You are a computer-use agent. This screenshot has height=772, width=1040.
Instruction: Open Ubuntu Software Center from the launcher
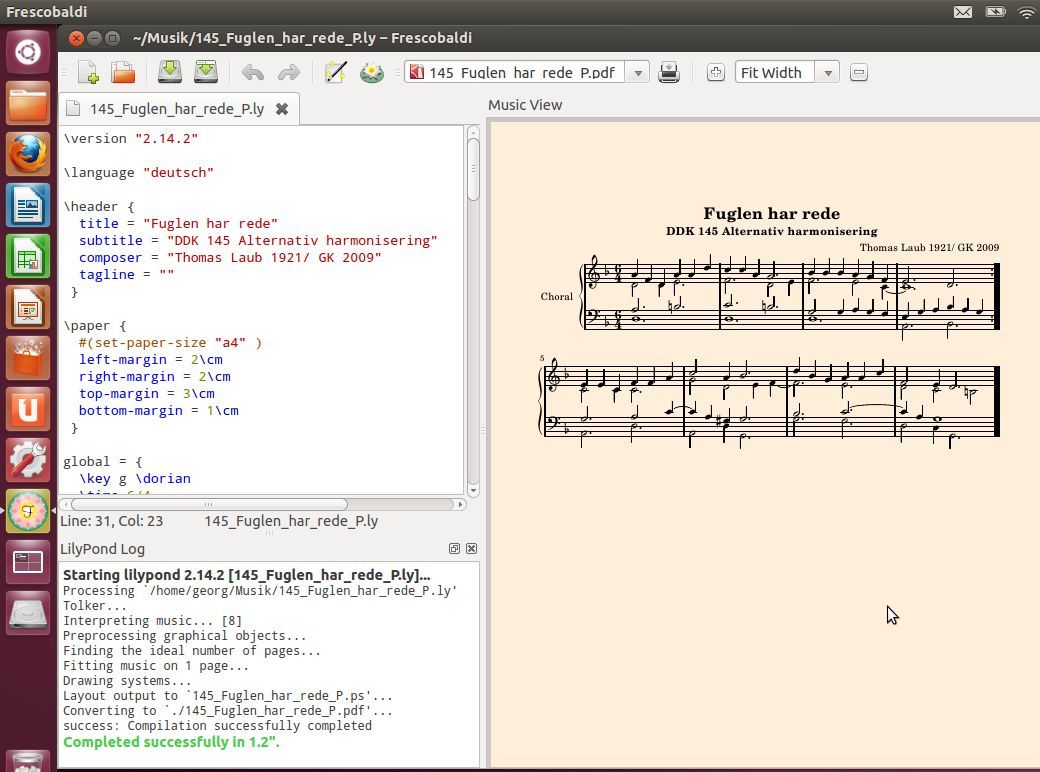pyautogui.click(x=28, y=358)
